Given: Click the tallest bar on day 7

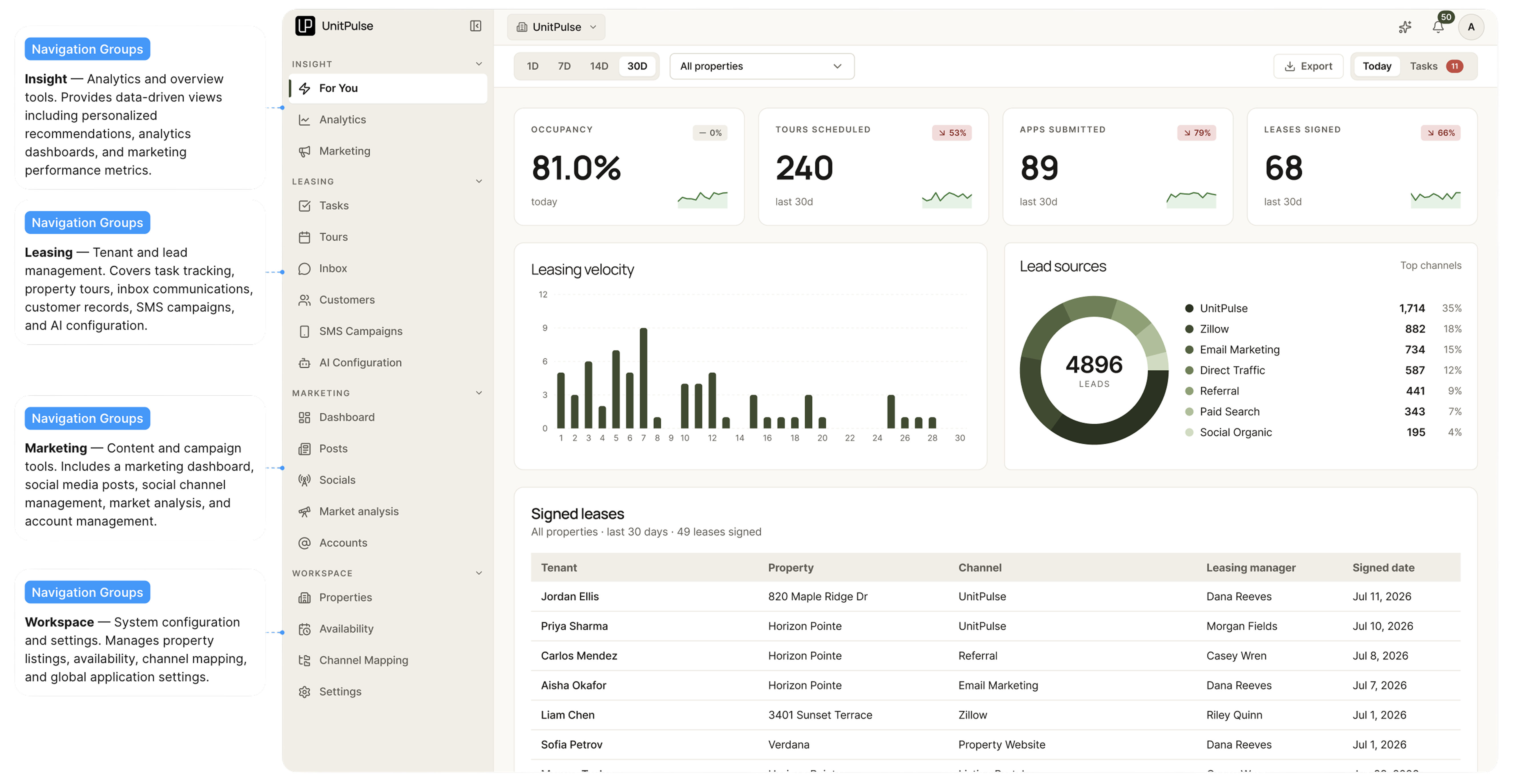Looking at the screenshot, I should coord(643,378).
